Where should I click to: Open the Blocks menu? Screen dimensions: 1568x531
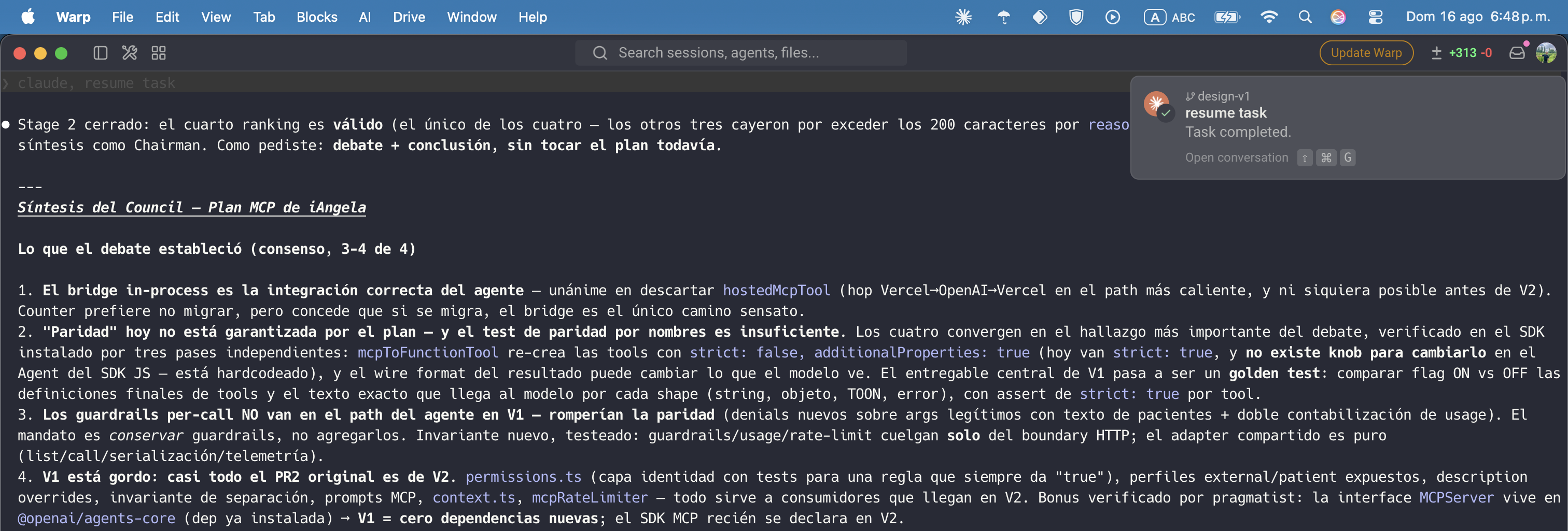(316, 17)
